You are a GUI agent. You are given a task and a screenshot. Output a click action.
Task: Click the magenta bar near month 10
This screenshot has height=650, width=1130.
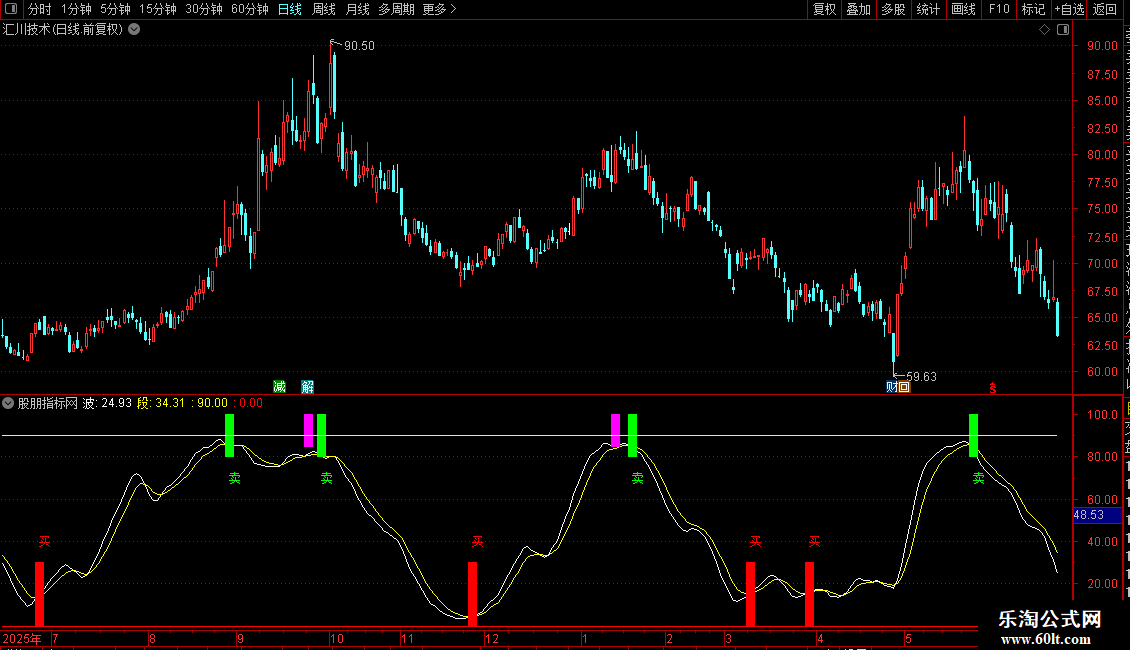[x=308, y=431]
